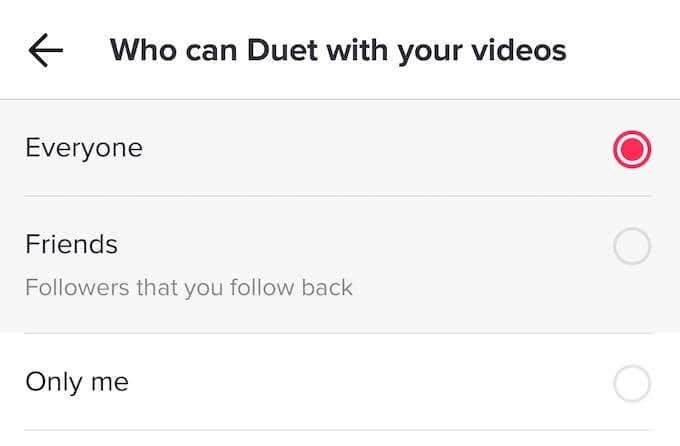680x446 pixels.
Task: Tap the empty circle beside Friends
Action: [632, 247]
